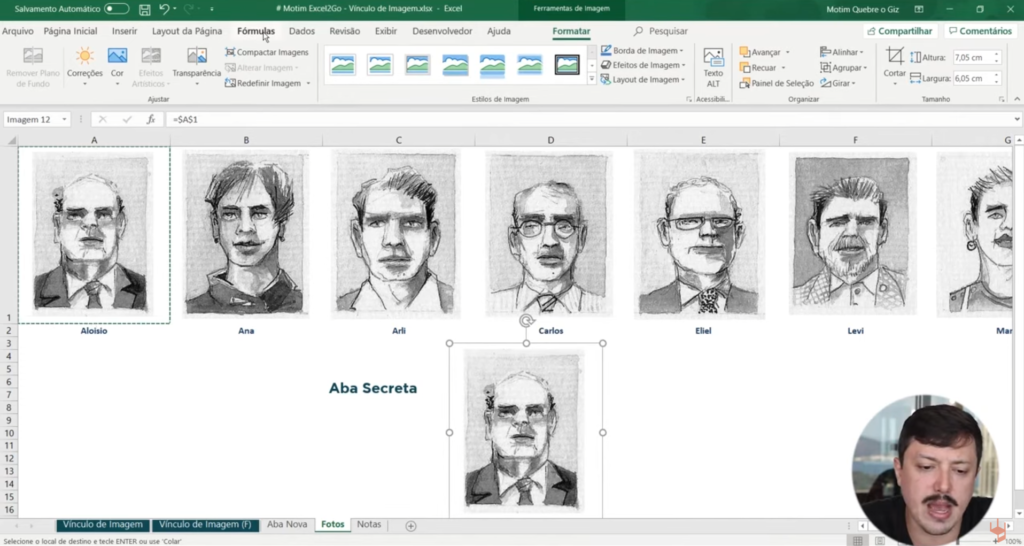
Task: Open the Transparência options
Action: tap(197, 67)
